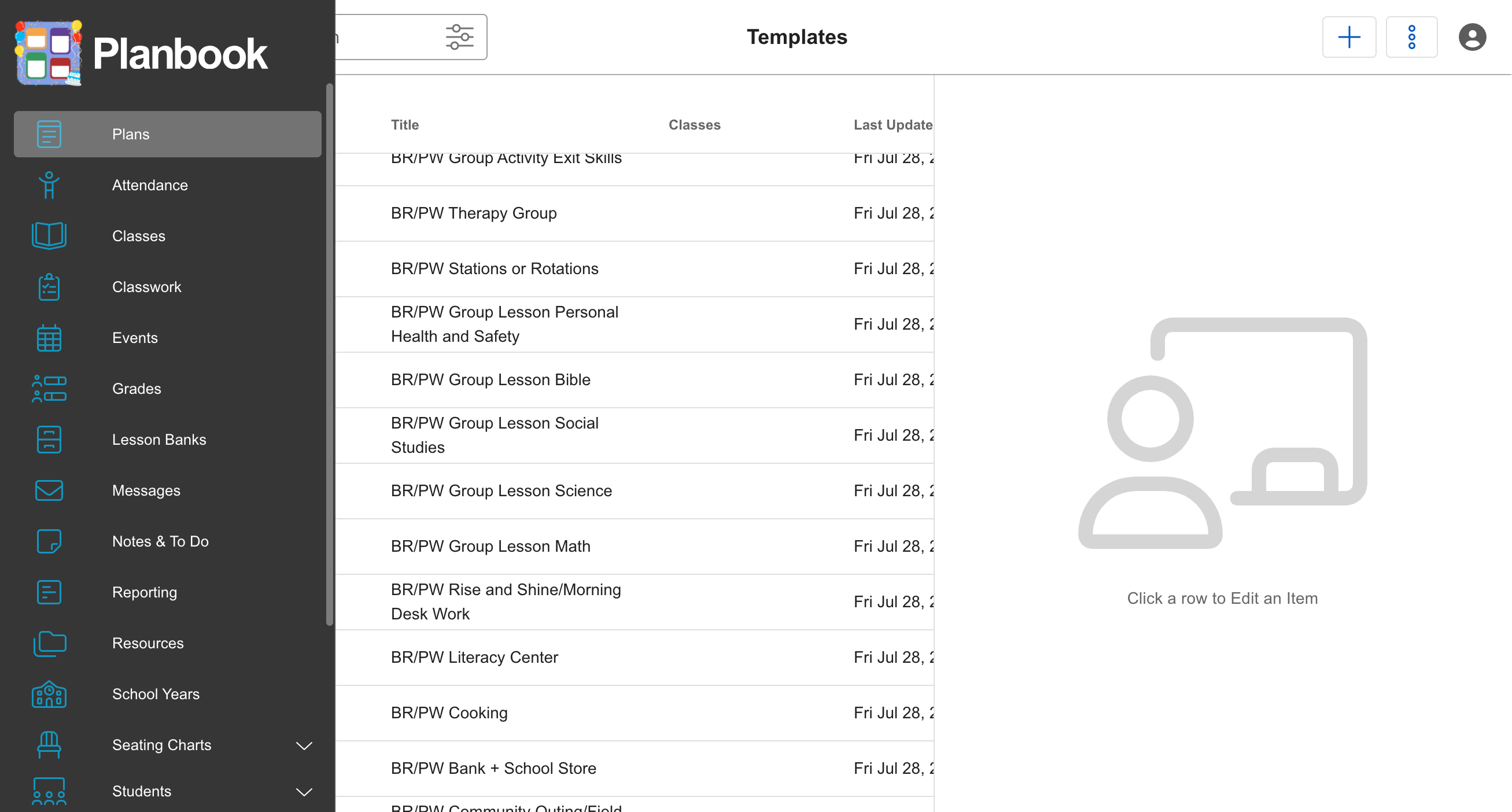
Task: Click the sidebar vertical scrollbar
Action: pos(329,355)
